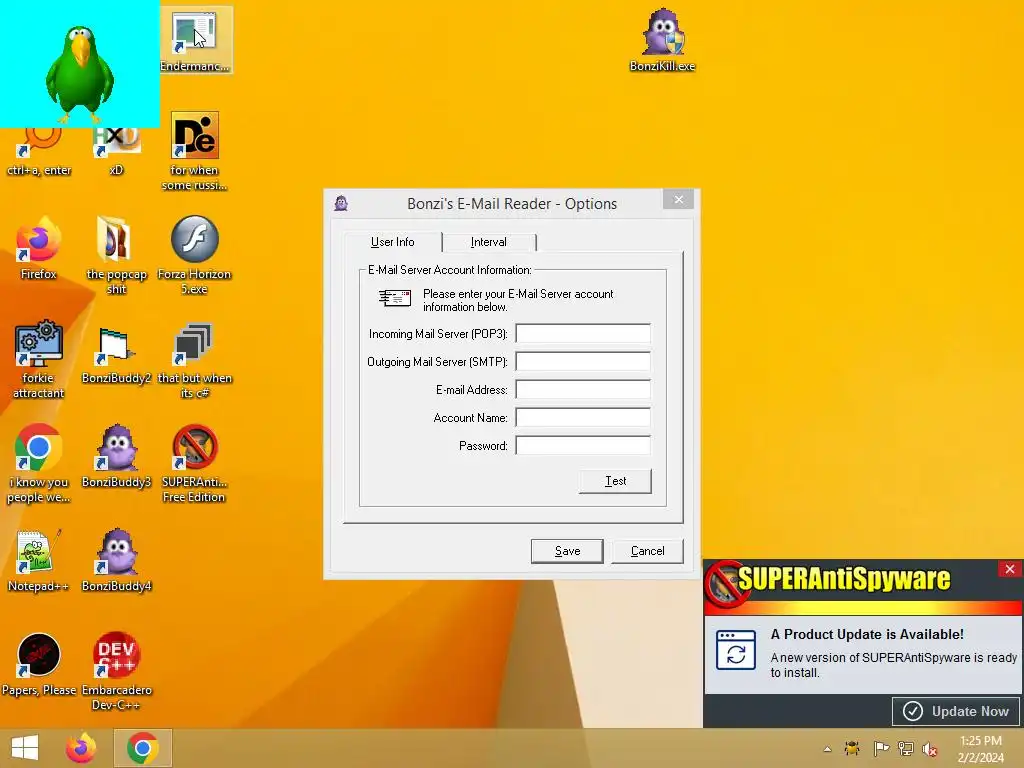The width and height of the screenshot is (1024, 768).
Task: Open the taskbar clock showing 1:25 PM
Action: coord(981,749)
